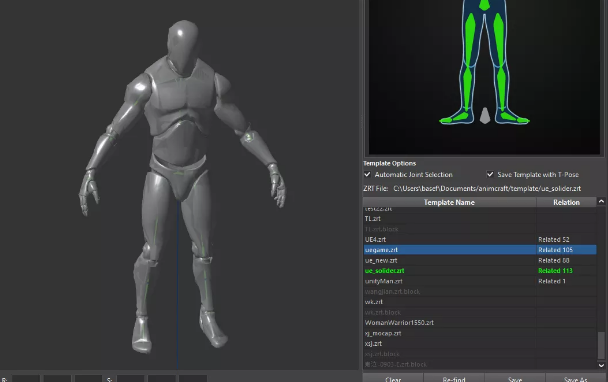This screenshot has height=382, width=608.
Task: Select the xj_mocap.zrt template
Action: click(480, 333)
